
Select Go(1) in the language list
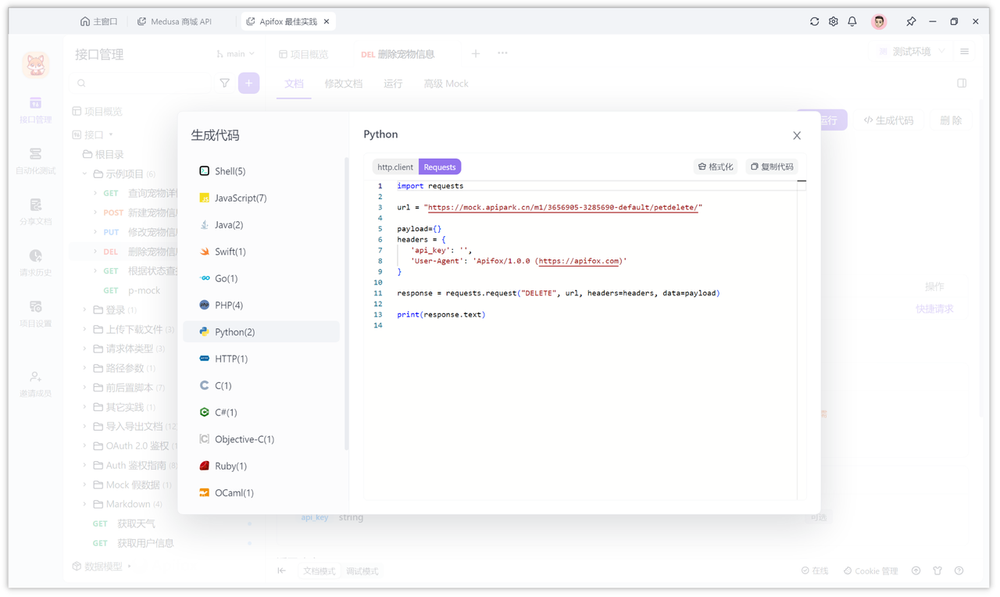point(226,278)
